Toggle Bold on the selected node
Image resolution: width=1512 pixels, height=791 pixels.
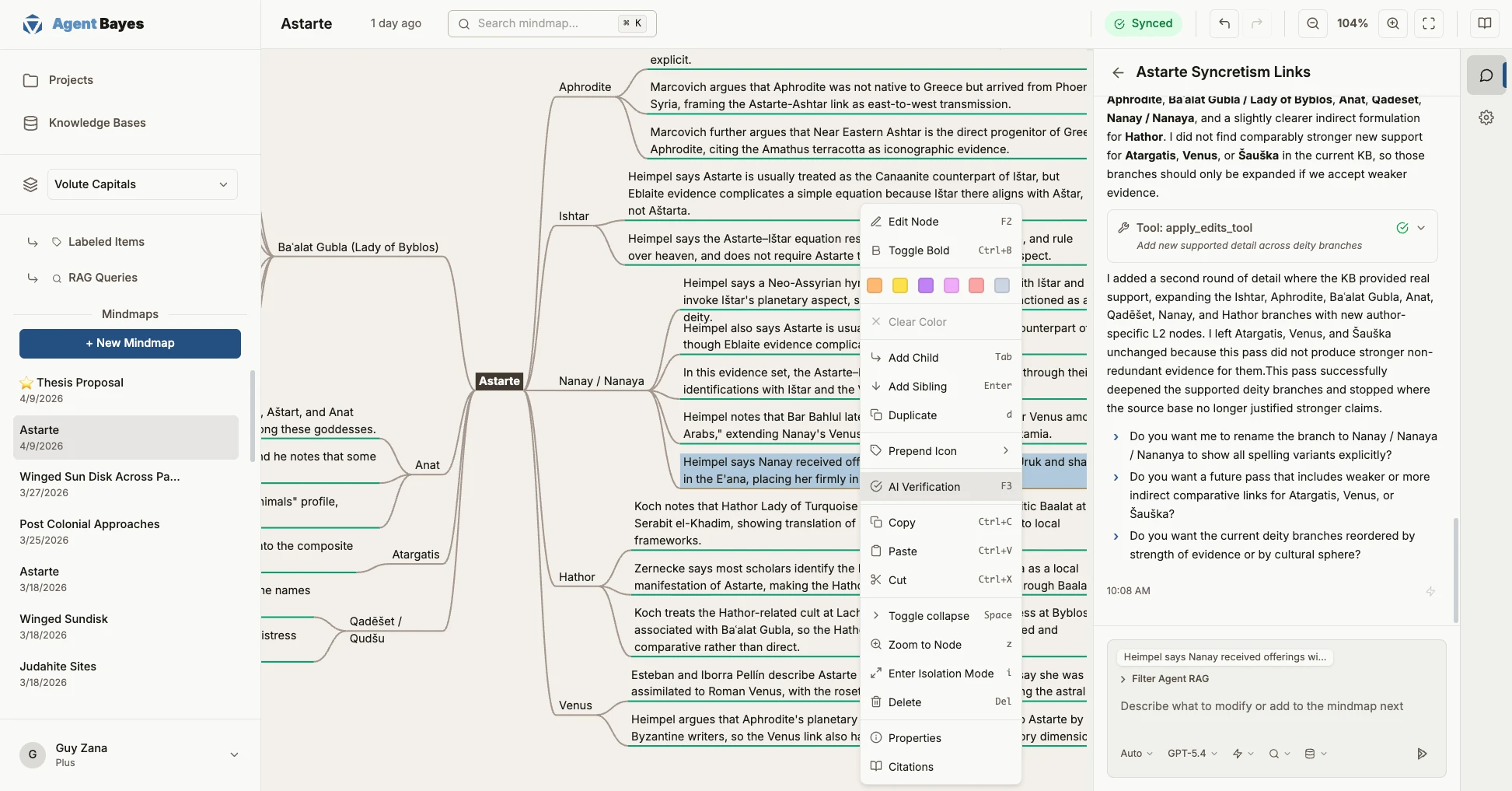pos(918,250)
